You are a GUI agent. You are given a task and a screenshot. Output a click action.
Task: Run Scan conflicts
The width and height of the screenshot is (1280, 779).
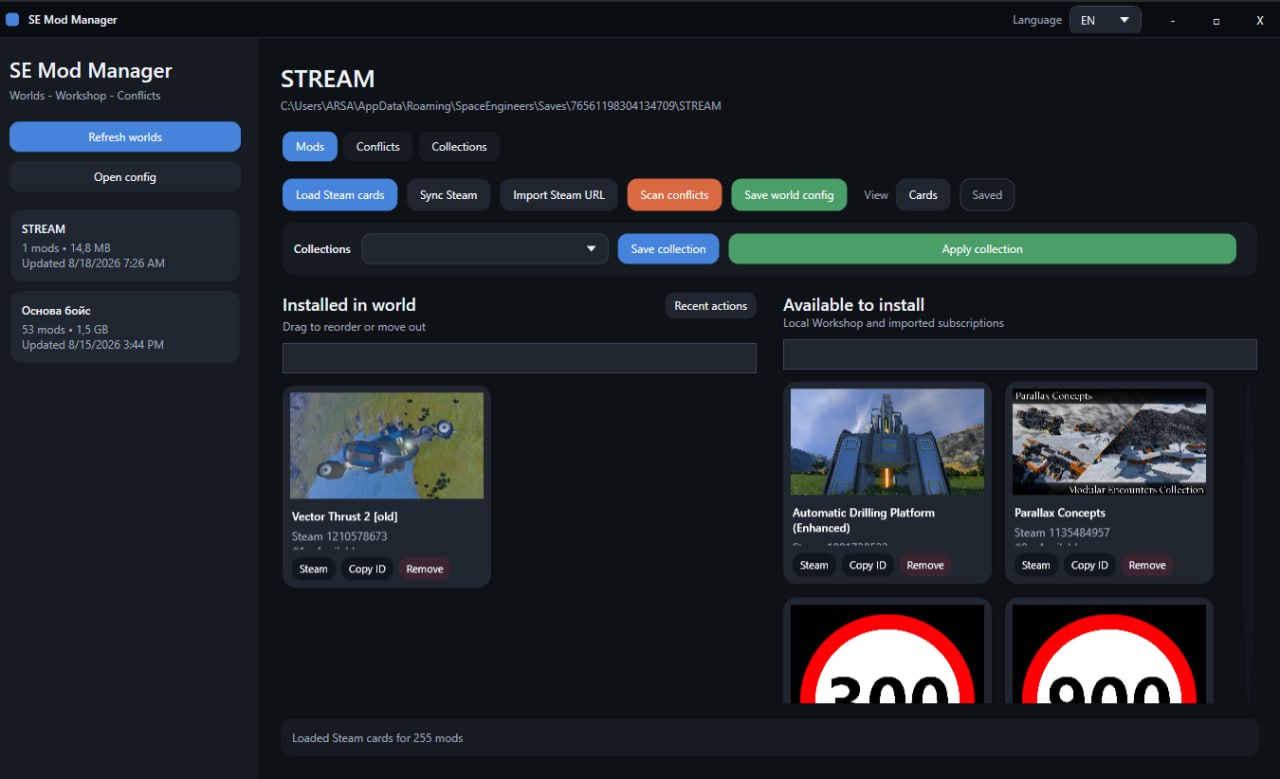click(674, 195)
